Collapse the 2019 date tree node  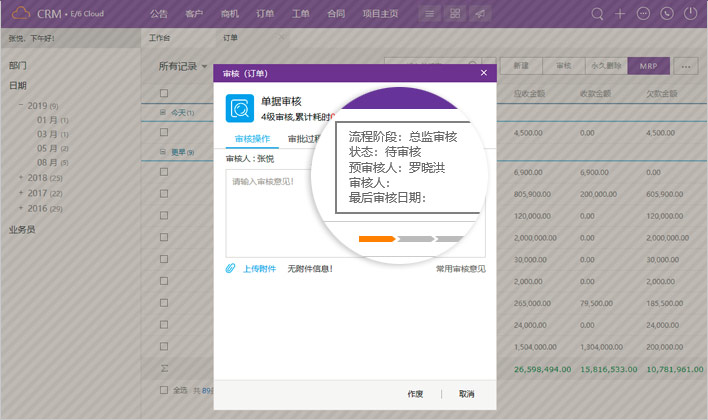[20, 106]
